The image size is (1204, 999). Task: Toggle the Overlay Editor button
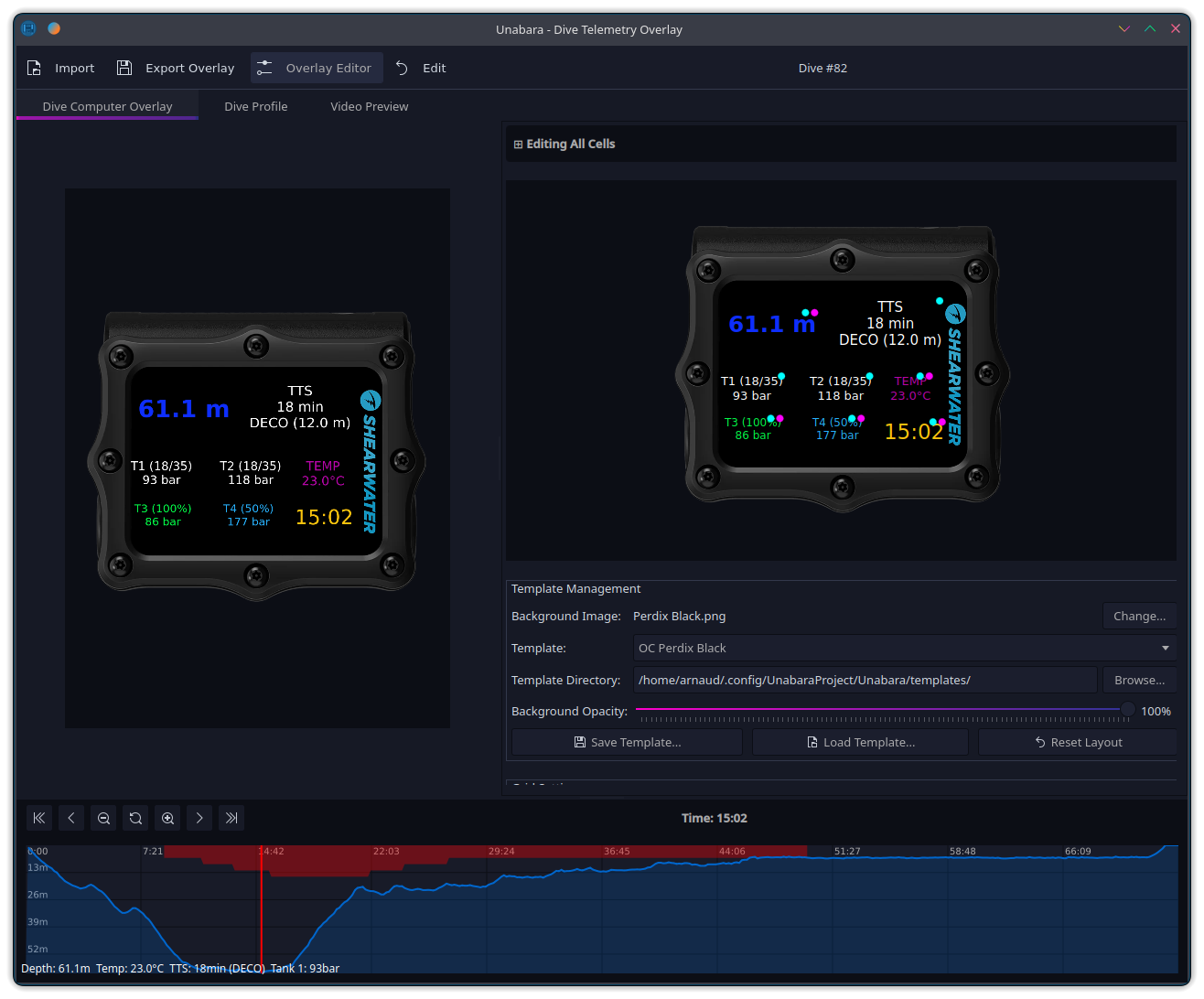[317, 68]
